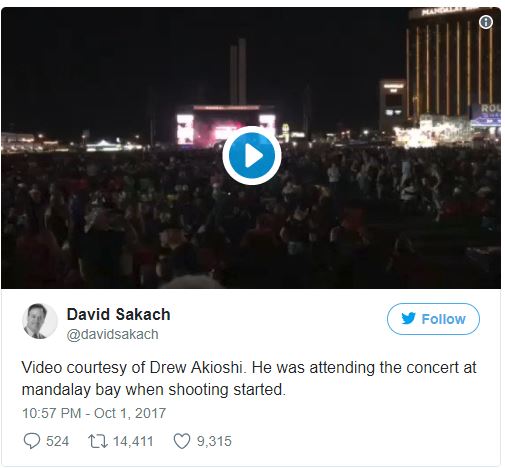Visit the @davidsakach handle link

113,334
